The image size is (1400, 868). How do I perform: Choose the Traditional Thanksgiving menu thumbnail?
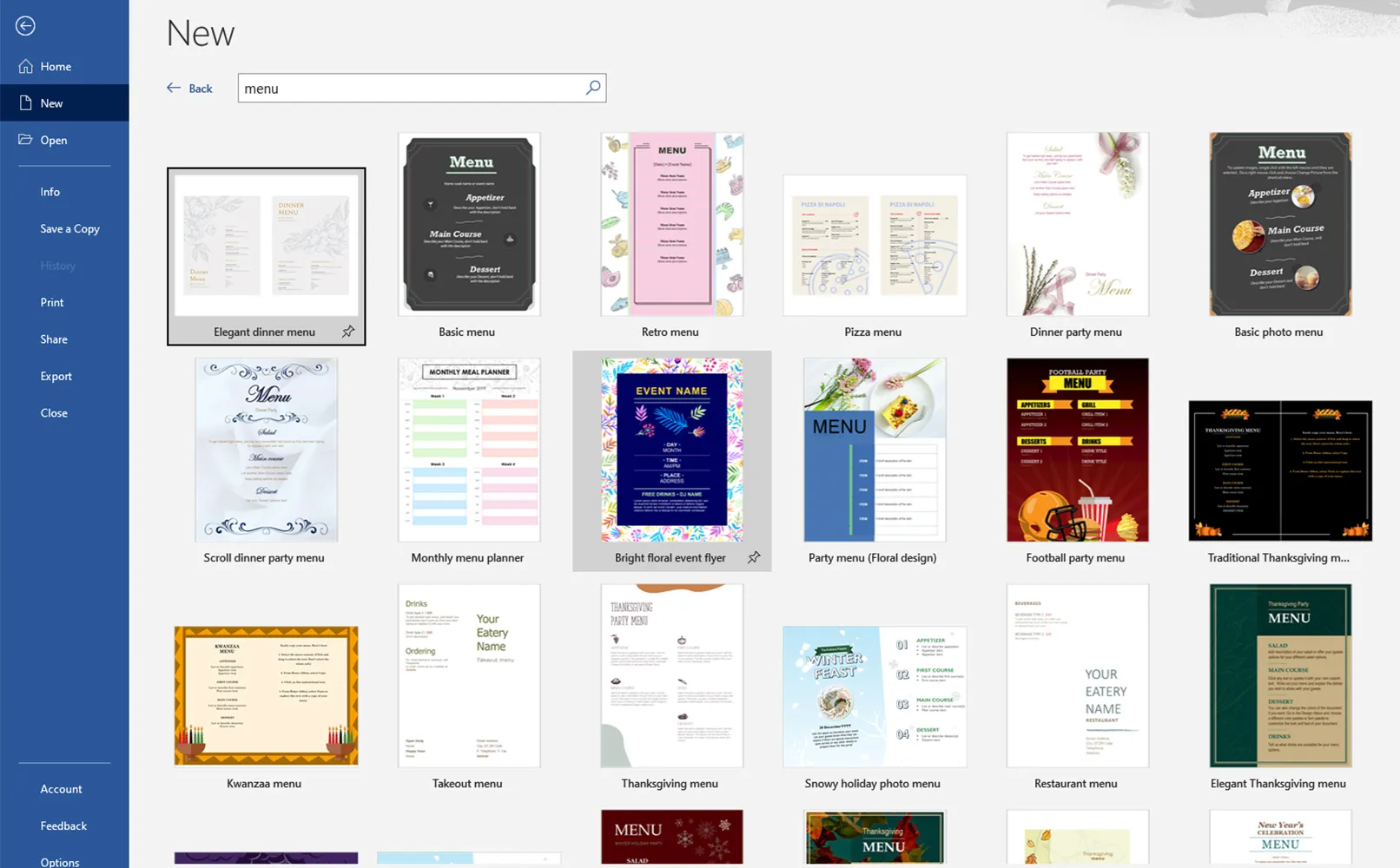point(1280,470)
